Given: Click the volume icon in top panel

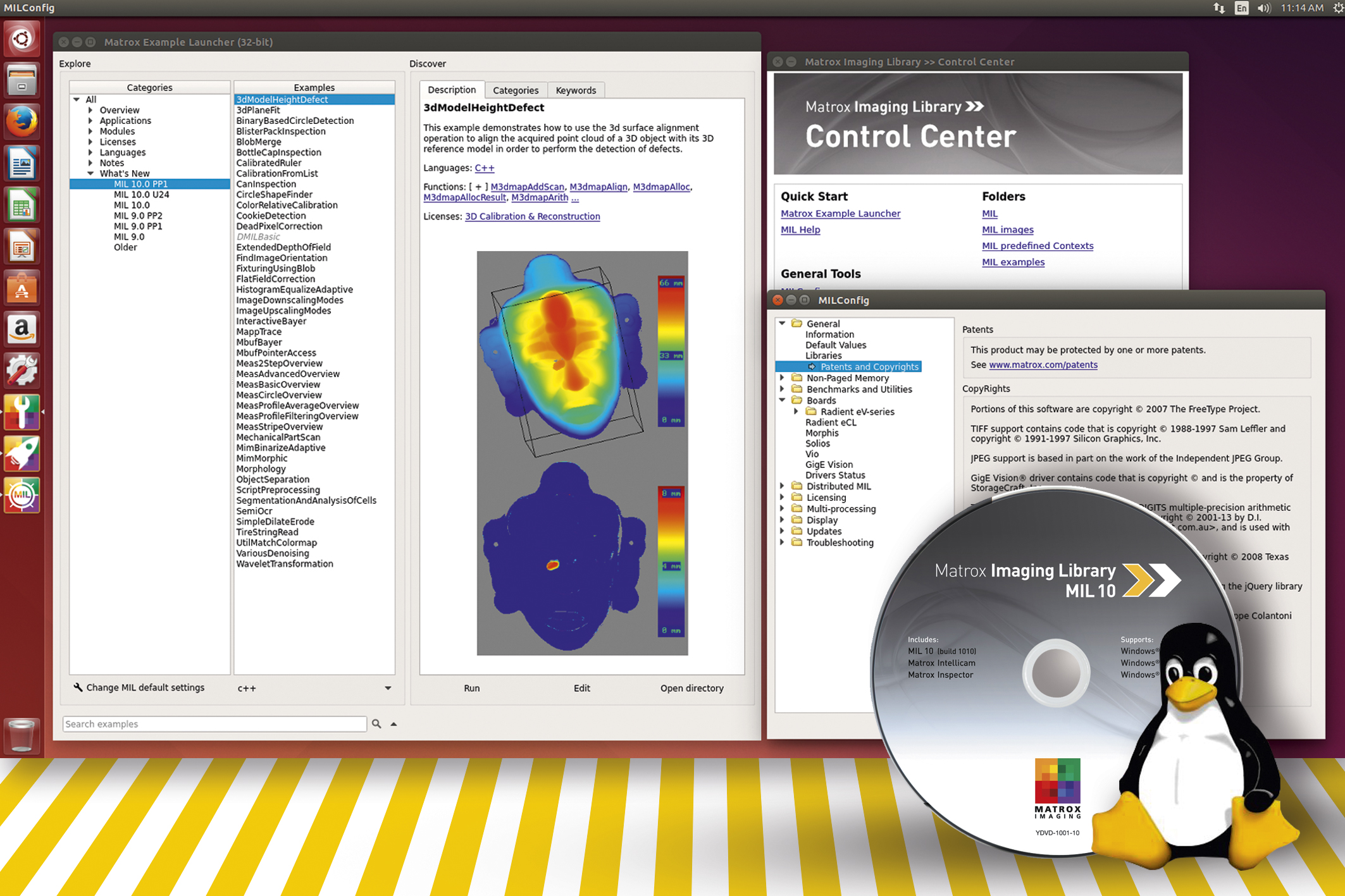Looking at the screenshot, I should [1263, 8].
